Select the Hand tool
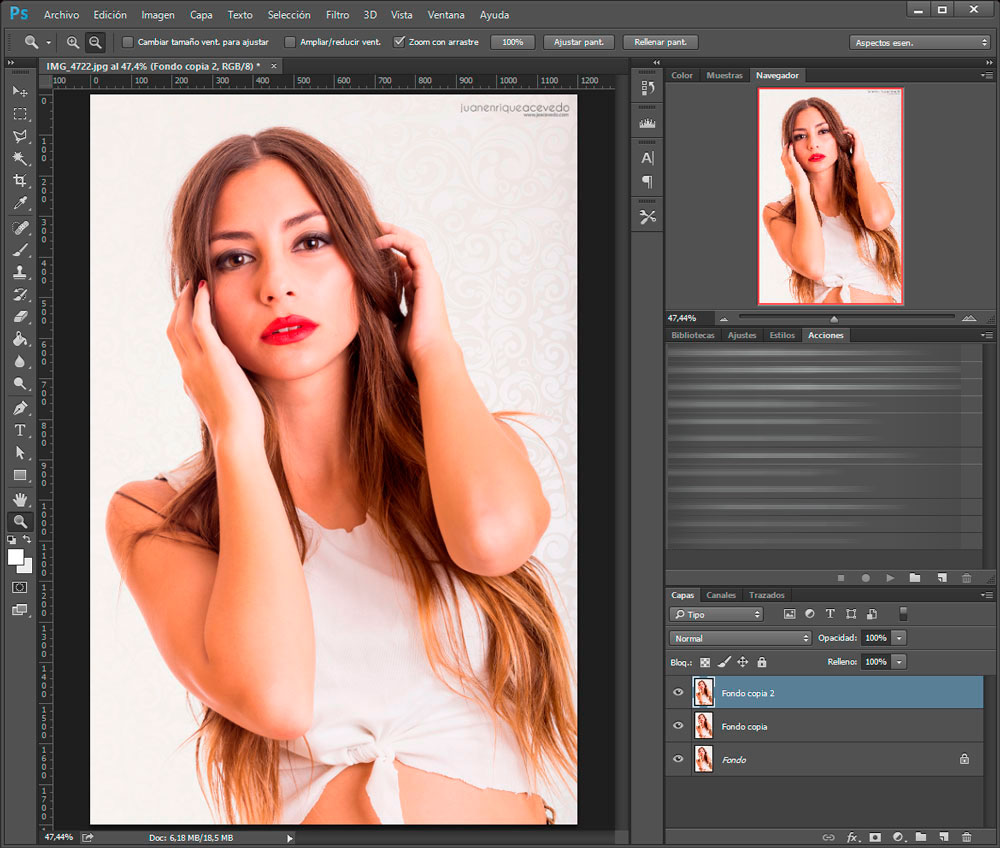Screen dimensions: 1000x848 [20, 498]
